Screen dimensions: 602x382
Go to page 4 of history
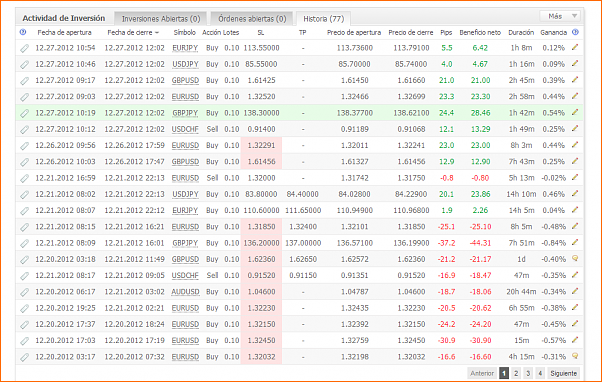tap(540, 373)
